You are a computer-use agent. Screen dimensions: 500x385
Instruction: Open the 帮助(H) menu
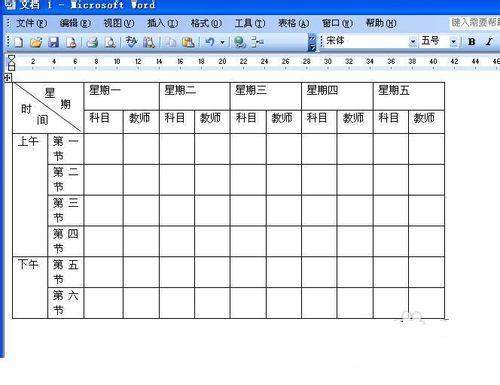[x=381, y=23]
